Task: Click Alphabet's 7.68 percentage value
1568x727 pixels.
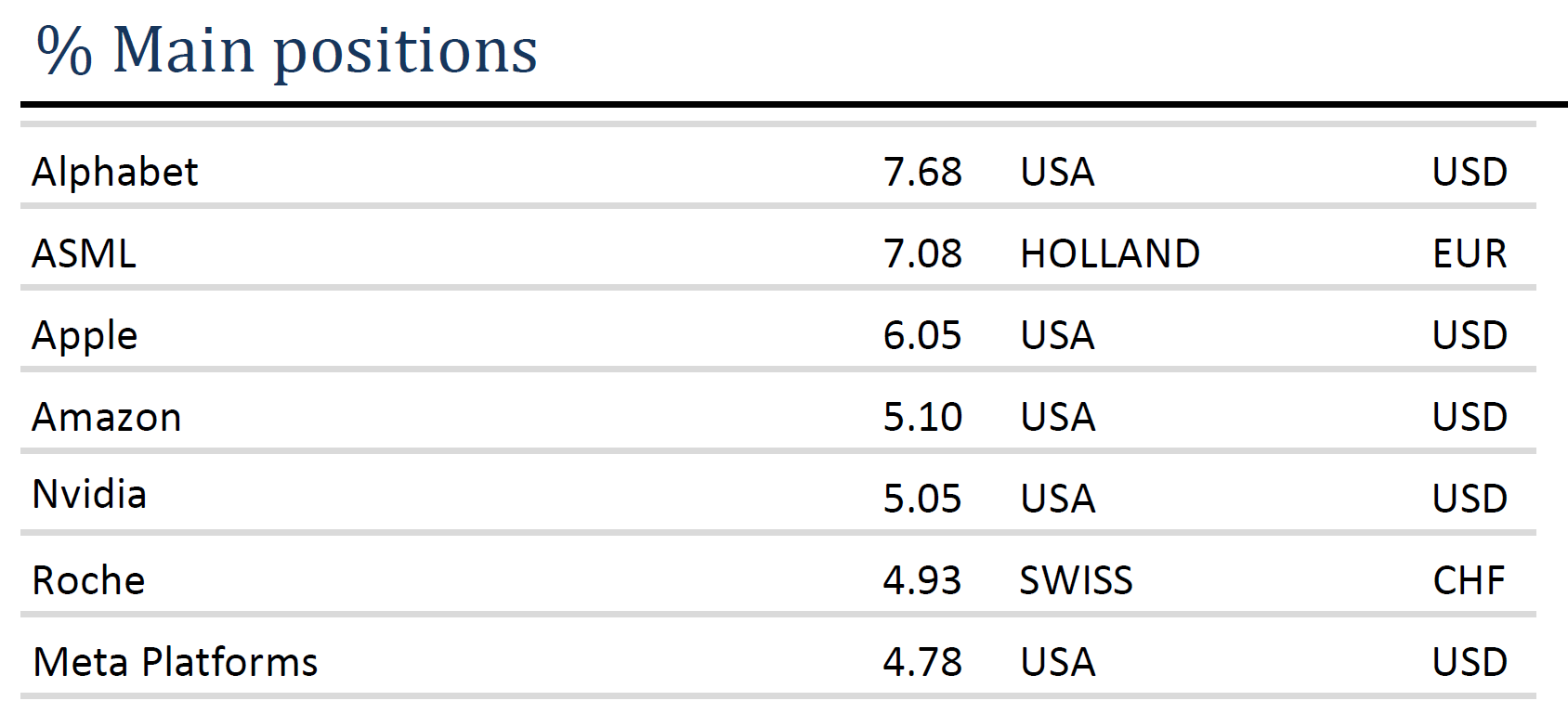Action: pos(922,172)
